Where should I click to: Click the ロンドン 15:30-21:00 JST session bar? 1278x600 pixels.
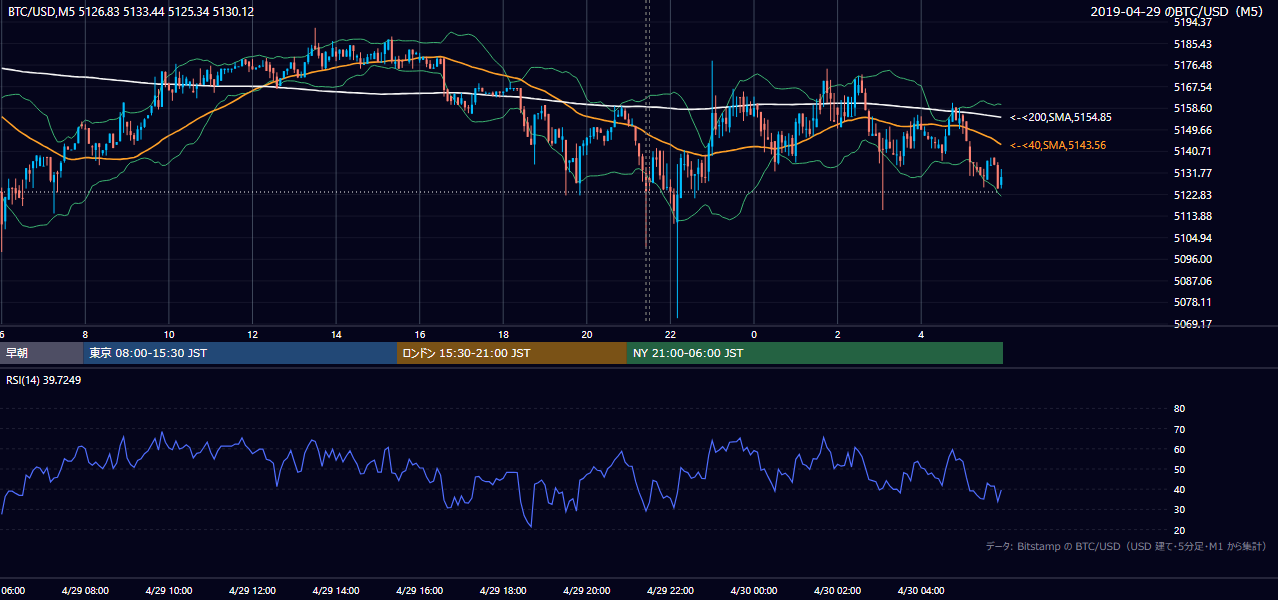tap(512, 353)
